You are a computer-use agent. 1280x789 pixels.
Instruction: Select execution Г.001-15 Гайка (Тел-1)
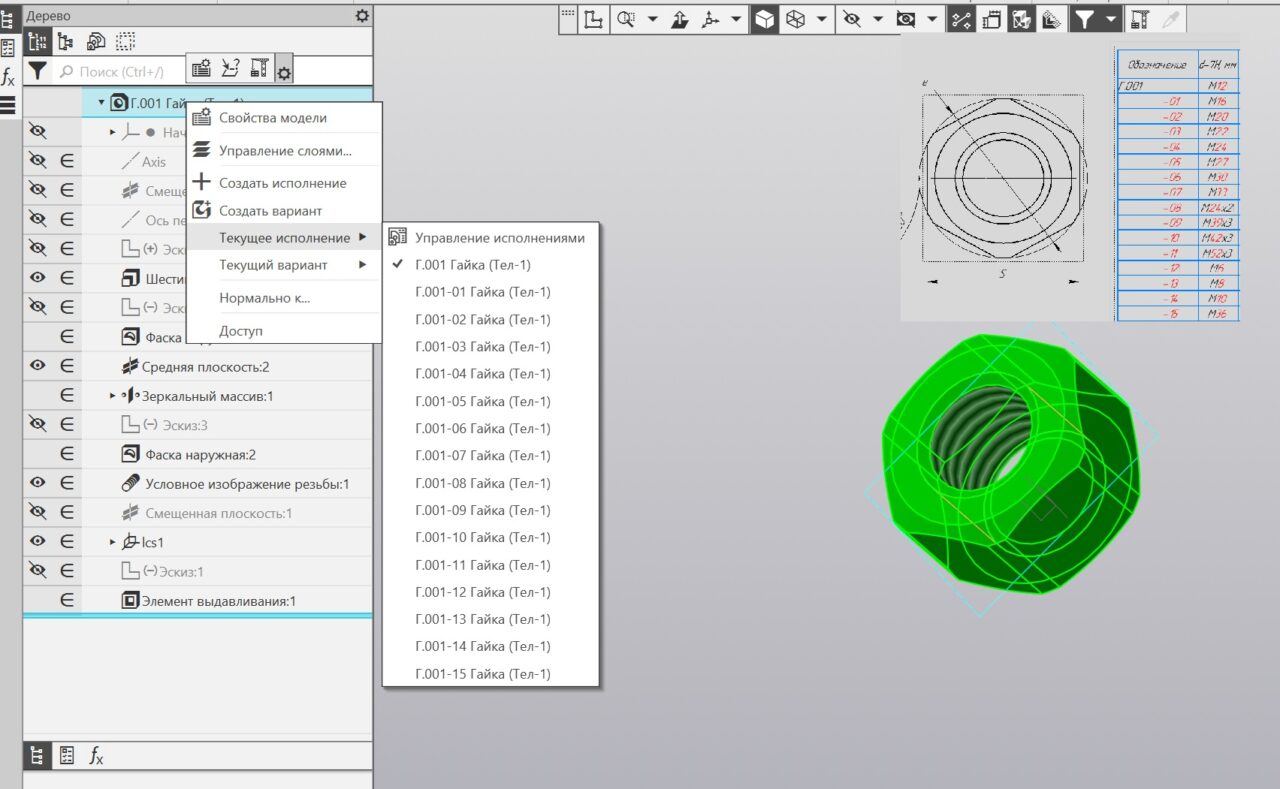coord(490,674)
